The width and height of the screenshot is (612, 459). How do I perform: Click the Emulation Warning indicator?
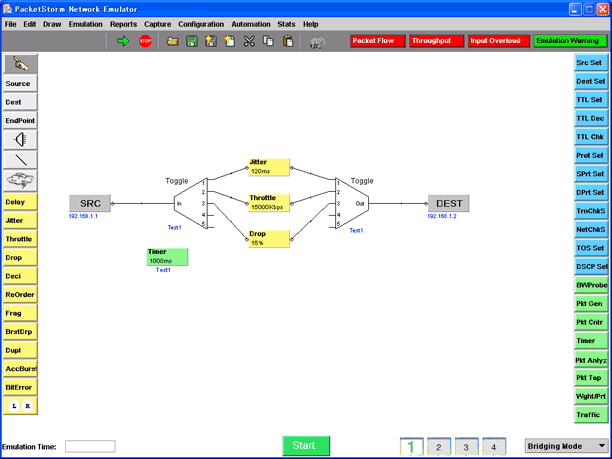point(570,41)
